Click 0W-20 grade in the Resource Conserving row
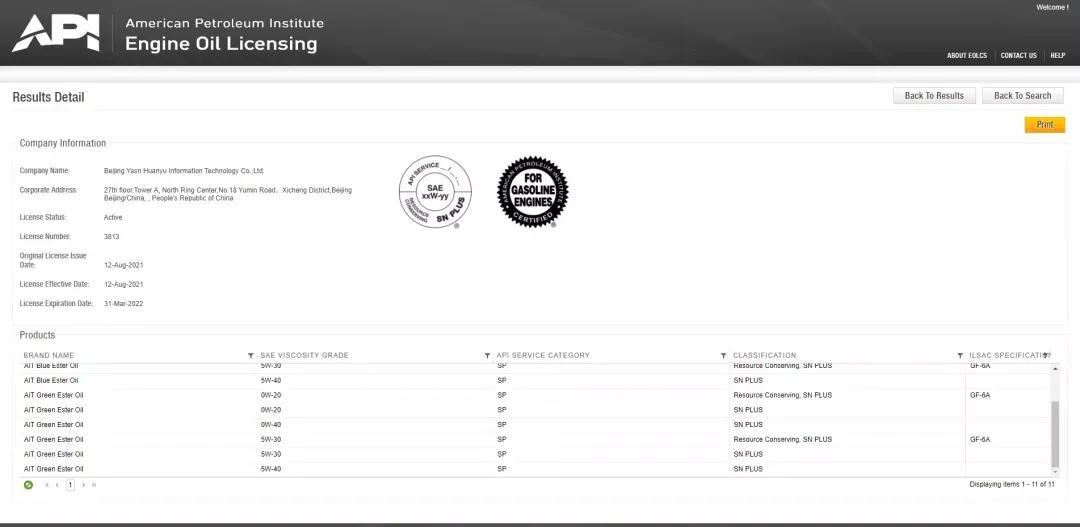The image size is (1080, 527). coord(271,395)
